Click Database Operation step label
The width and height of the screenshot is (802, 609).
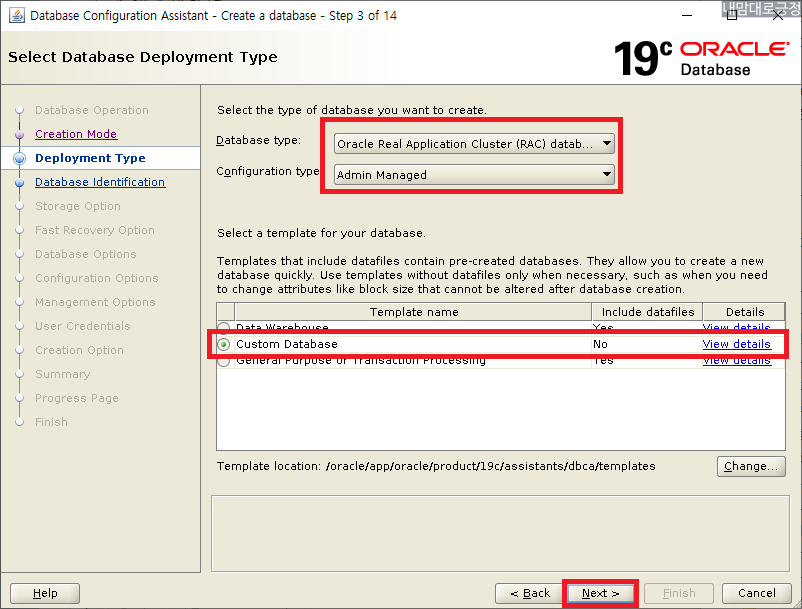92,110
